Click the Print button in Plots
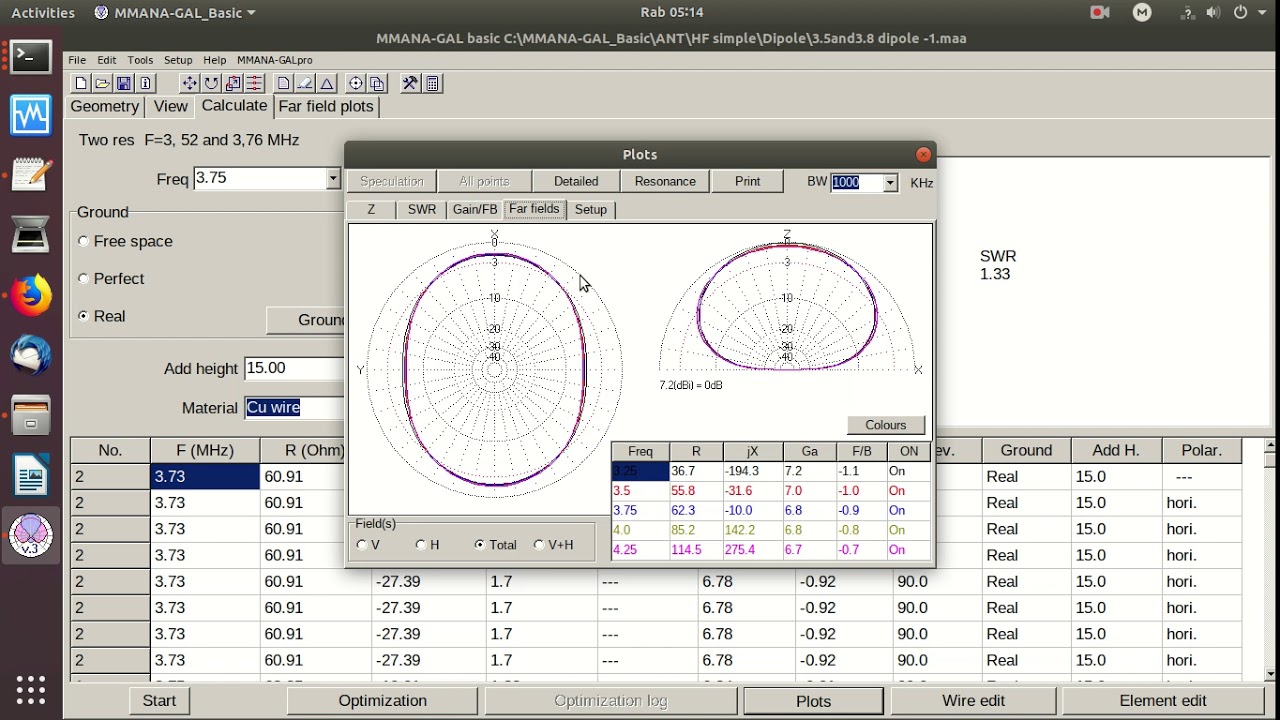This screenshot has height=720, width=1280. [x=747, y=181]
